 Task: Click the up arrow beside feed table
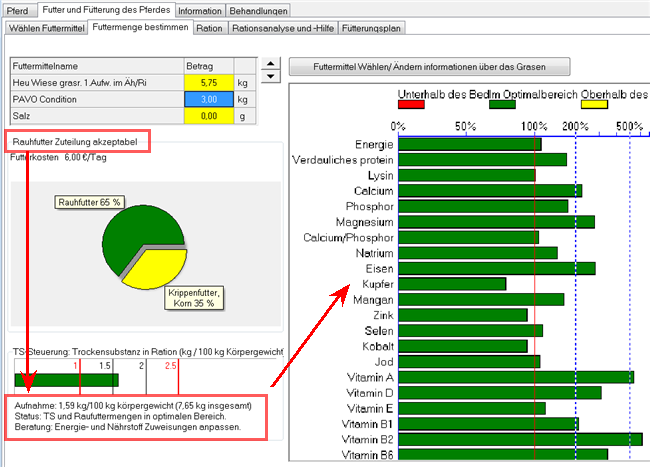coord(271,64)
